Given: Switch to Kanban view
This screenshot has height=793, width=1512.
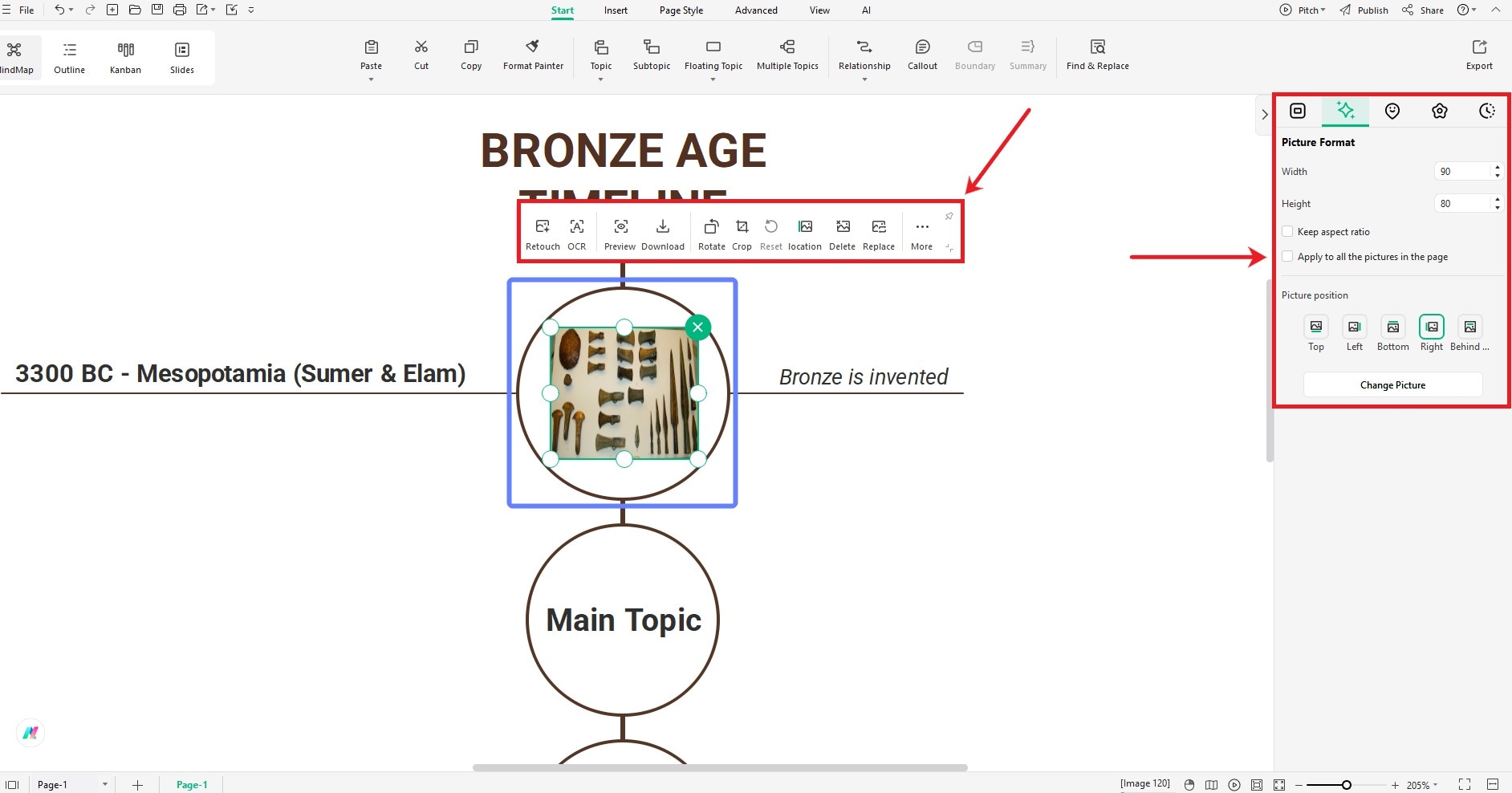Looking at the screenshot, I should coord(126,58).
